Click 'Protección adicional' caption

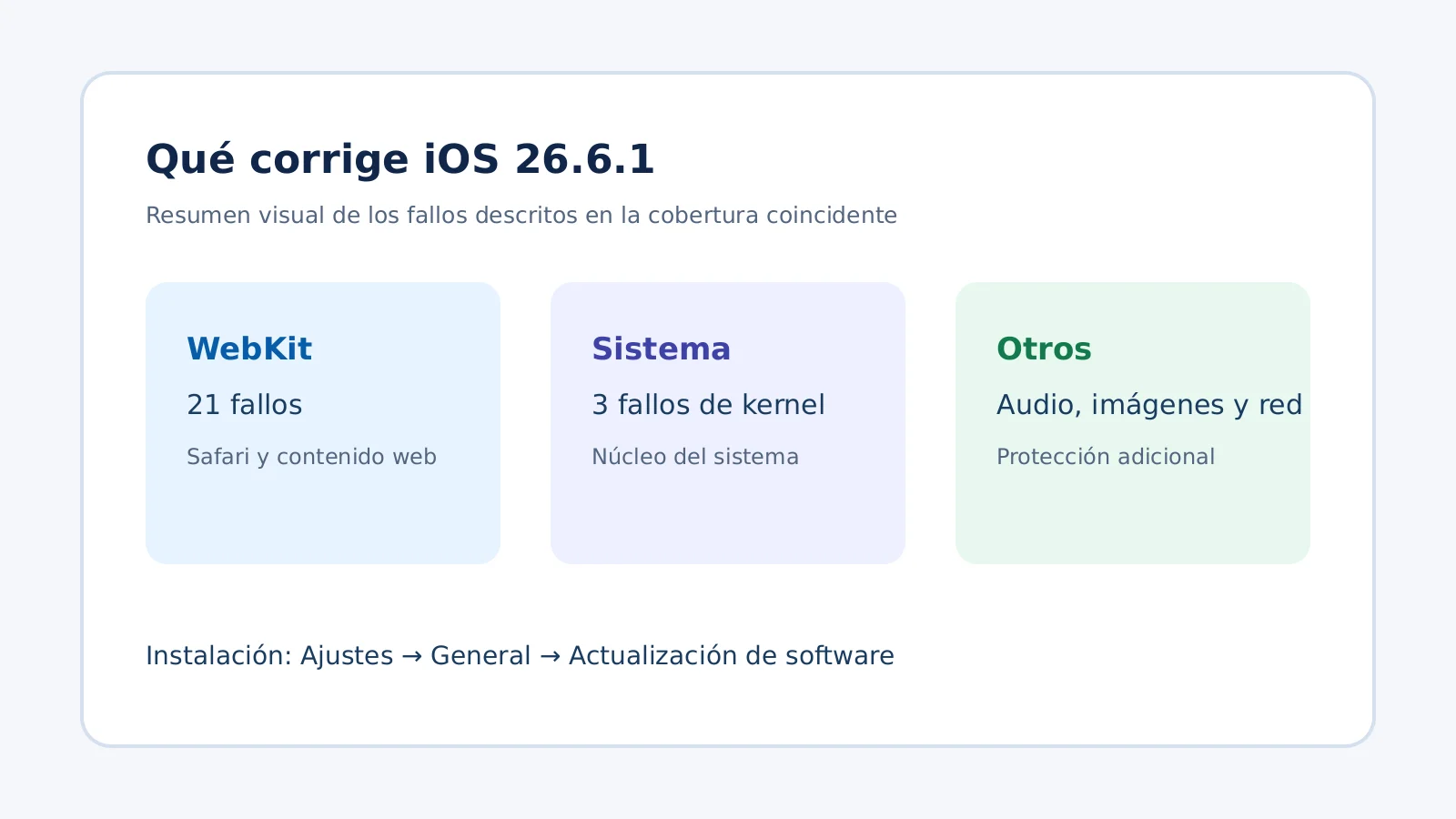pos(1106,457)
